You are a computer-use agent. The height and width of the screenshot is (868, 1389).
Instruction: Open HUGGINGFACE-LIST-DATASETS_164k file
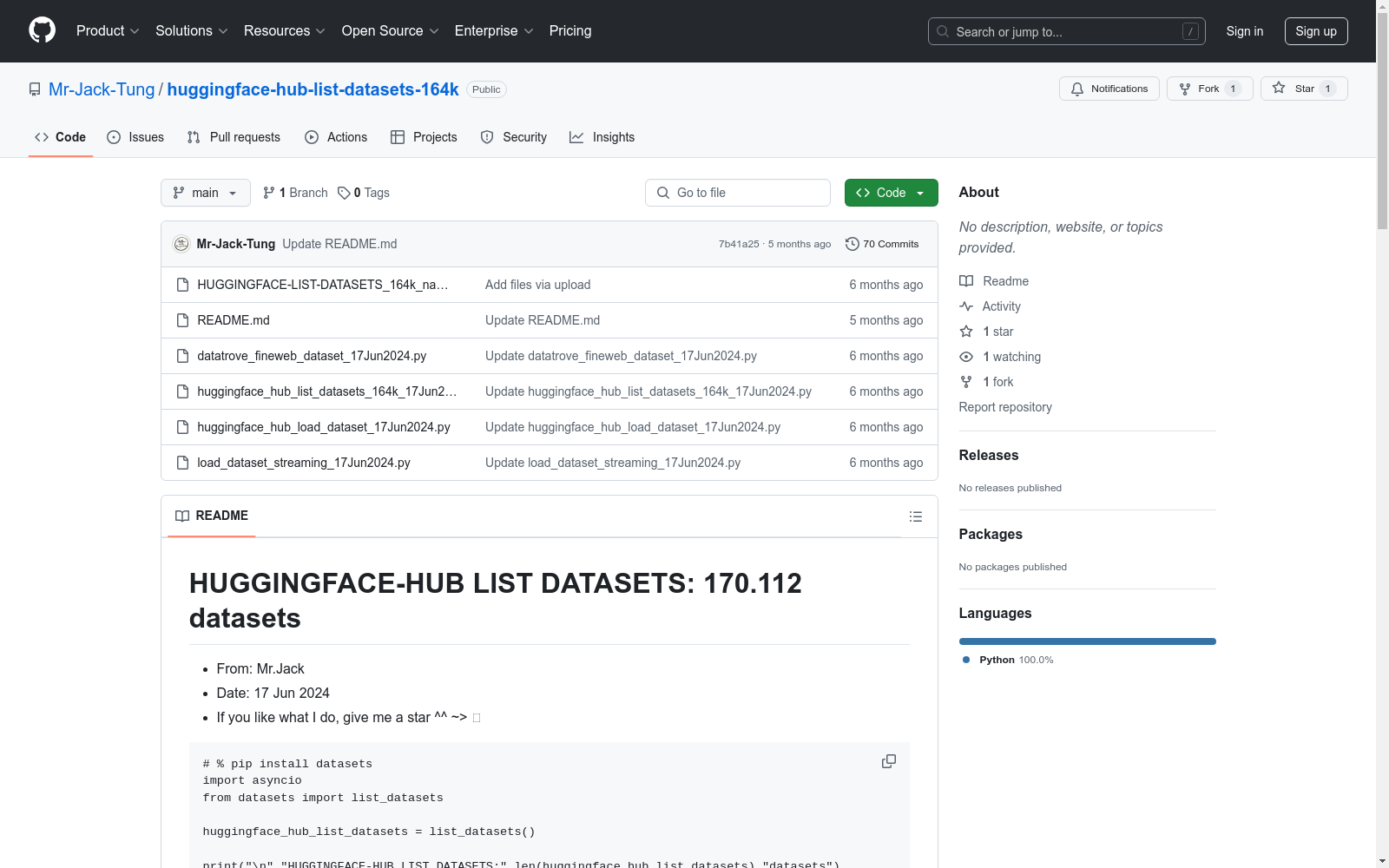pos(323,285)
